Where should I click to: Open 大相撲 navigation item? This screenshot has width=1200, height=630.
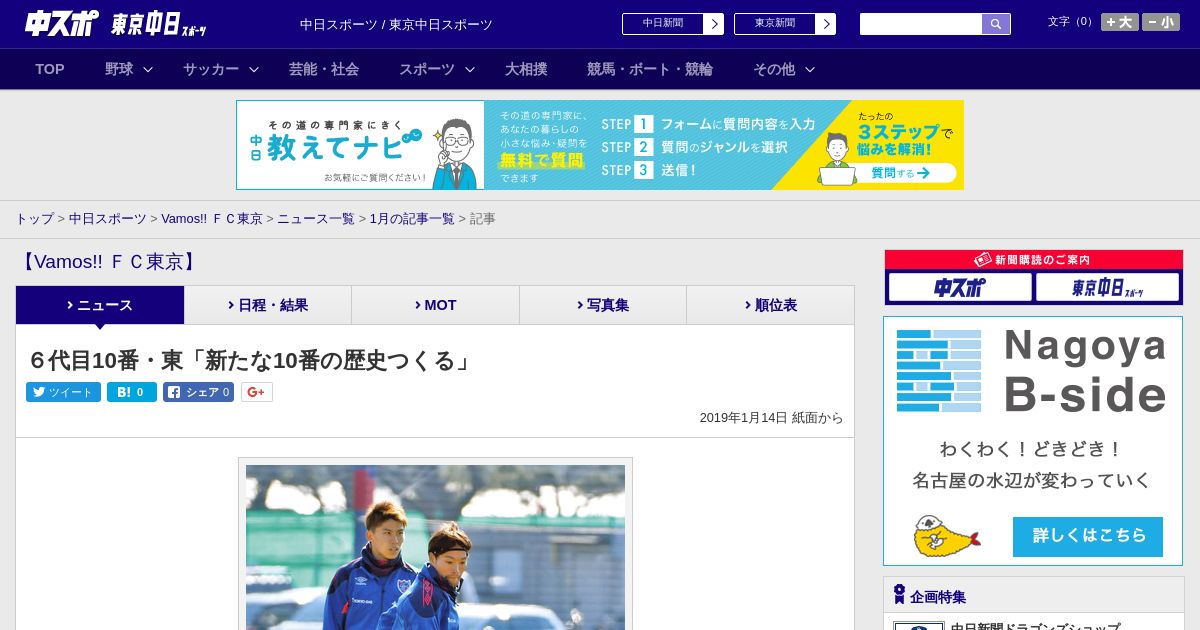(x=526, y=69)
